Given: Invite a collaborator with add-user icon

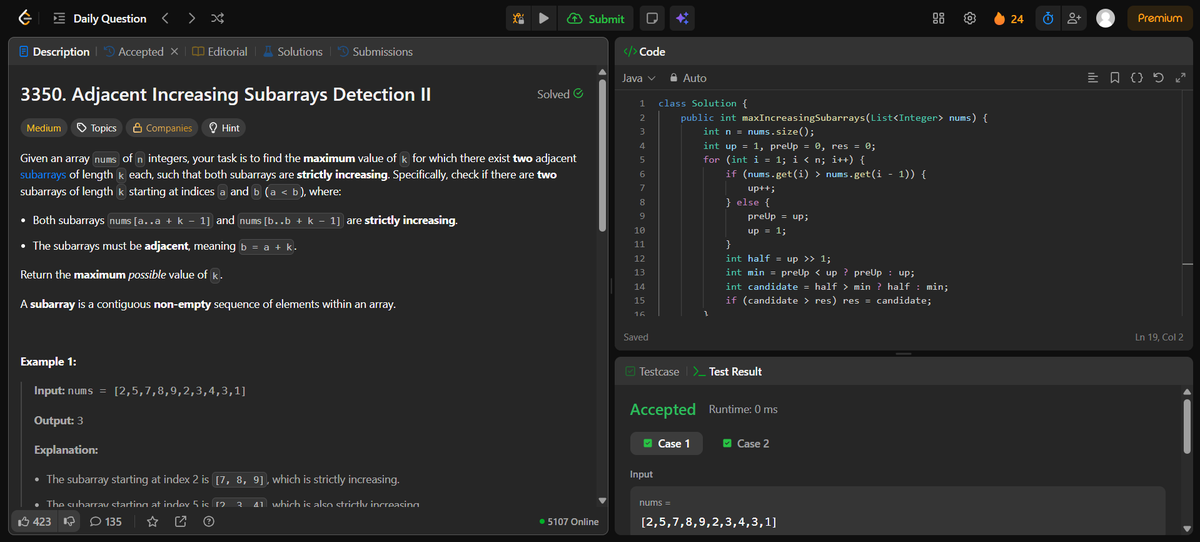Looking at the screenshot, I should coord(1075,18).
